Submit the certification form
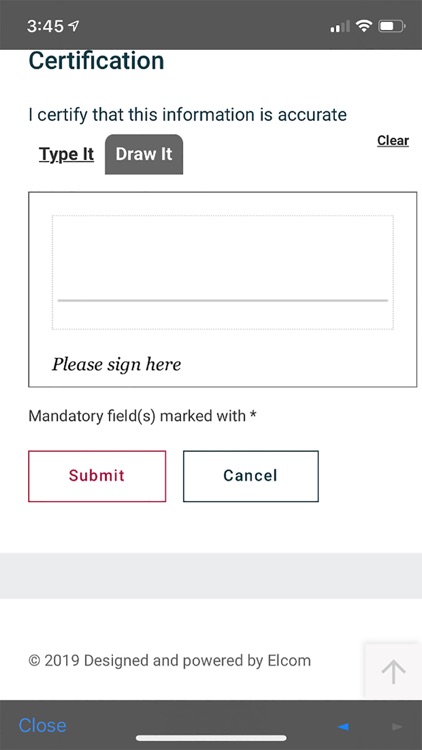 point(97,476)
